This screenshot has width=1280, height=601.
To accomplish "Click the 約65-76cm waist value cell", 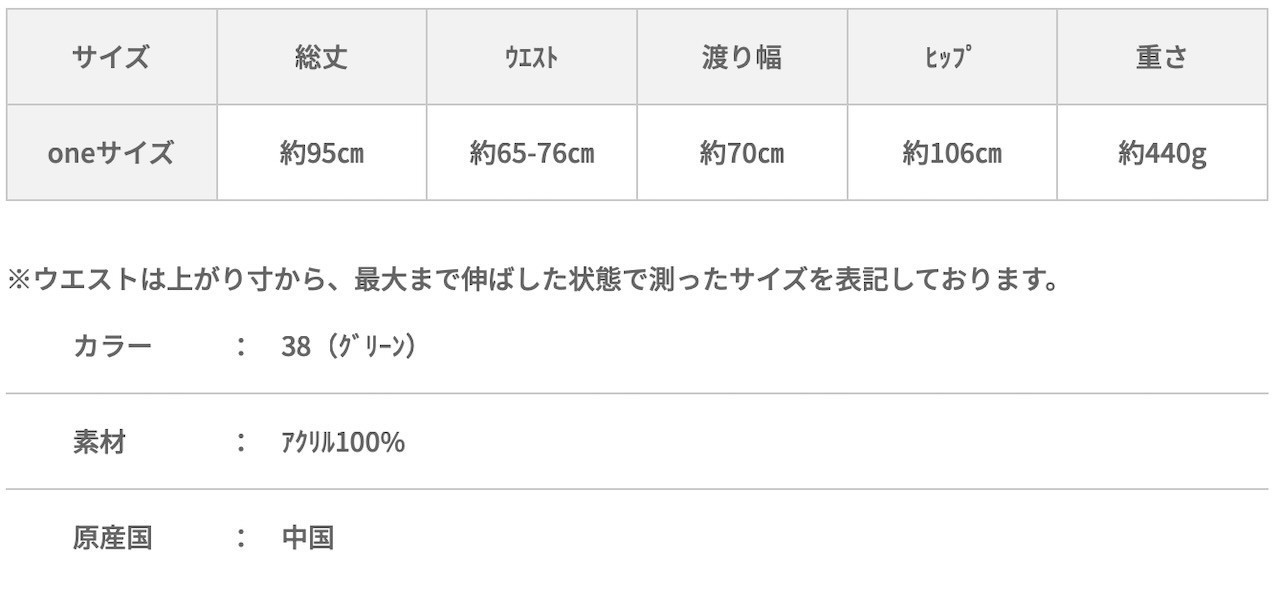I will [531, 153].
